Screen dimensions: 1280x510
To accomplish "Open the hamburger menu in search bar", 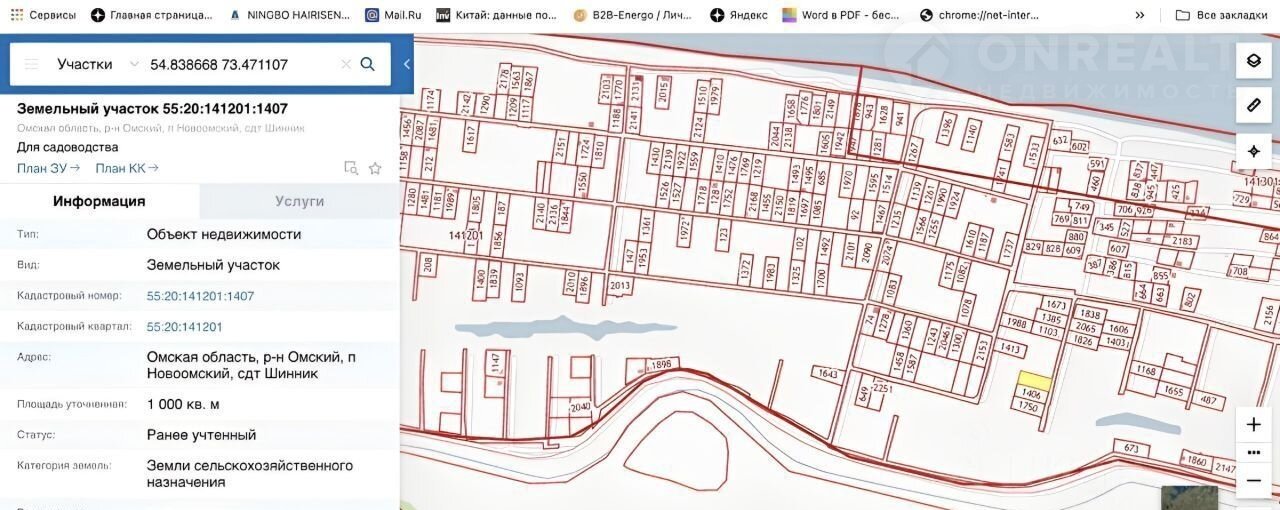I will pos(31,64).
